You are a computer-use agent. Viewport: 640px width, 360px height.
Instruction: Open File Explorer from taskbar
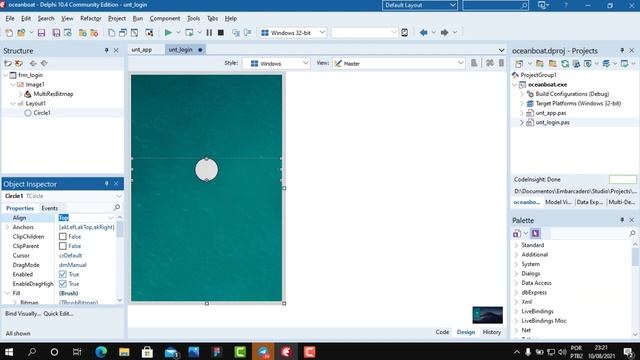(124, 352)
